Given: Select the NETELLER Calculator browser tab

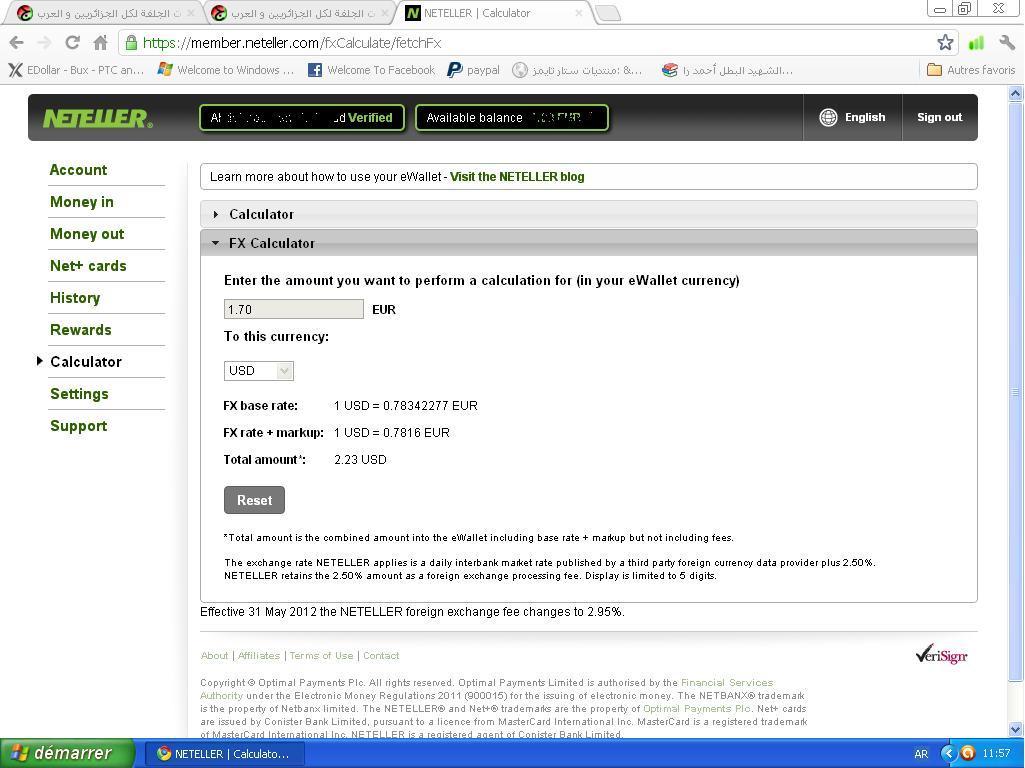Looking at the screenshot, I should pos(492,13).
